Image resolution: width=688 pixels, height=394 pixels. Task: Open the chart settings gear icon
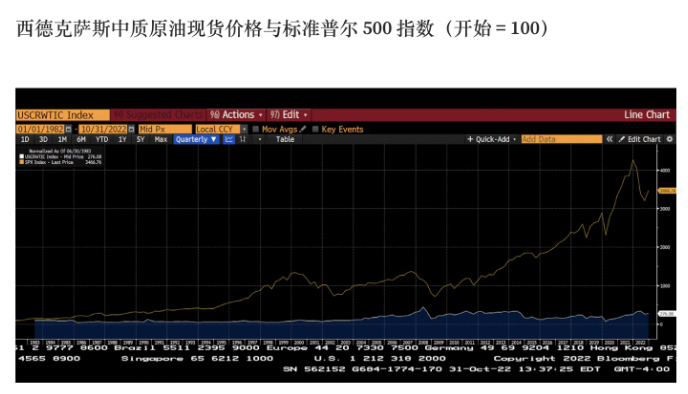tap(669, 139)
